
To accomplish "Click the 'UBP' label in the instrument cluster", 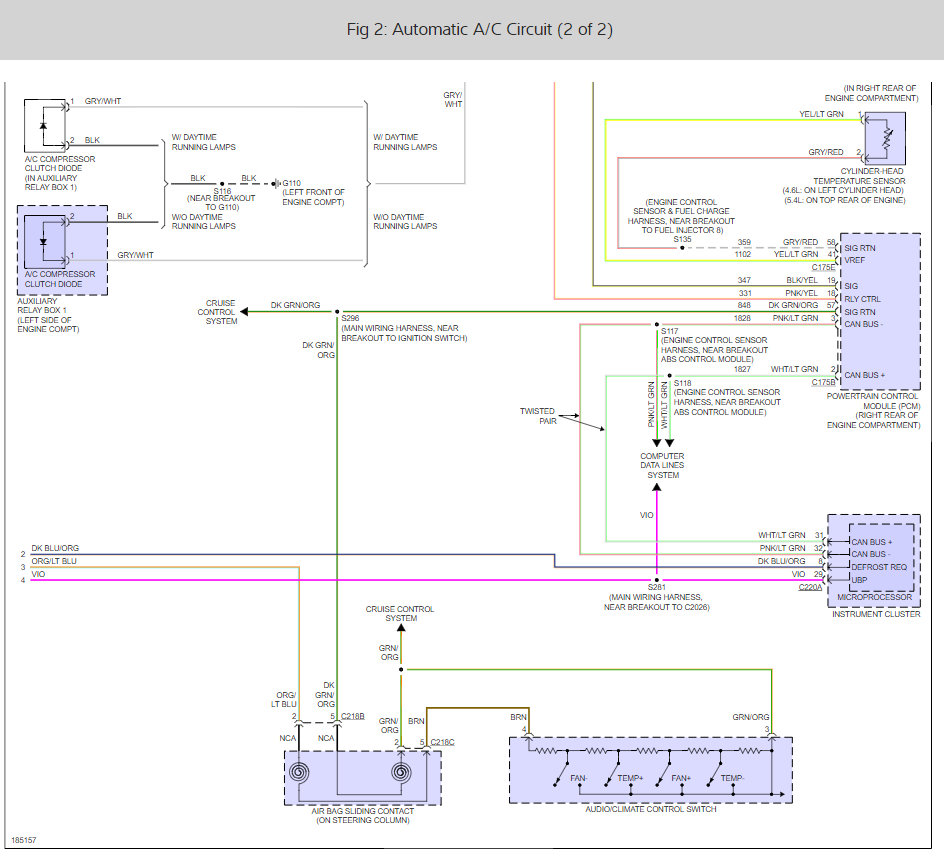I will pos(859,580).
